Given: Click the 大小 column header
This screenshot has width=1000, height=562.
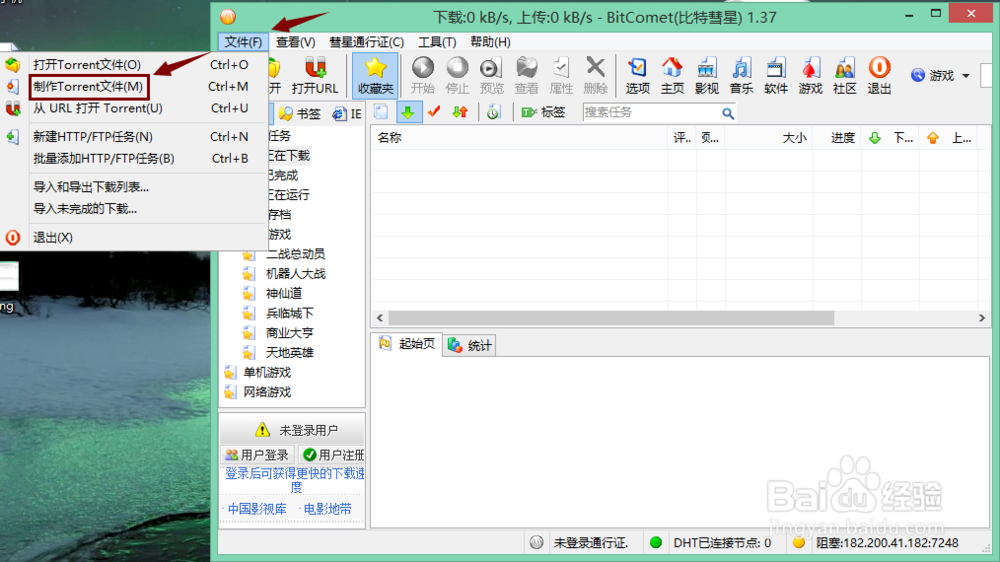Looking at the screenshot, I should click(768, 138).
